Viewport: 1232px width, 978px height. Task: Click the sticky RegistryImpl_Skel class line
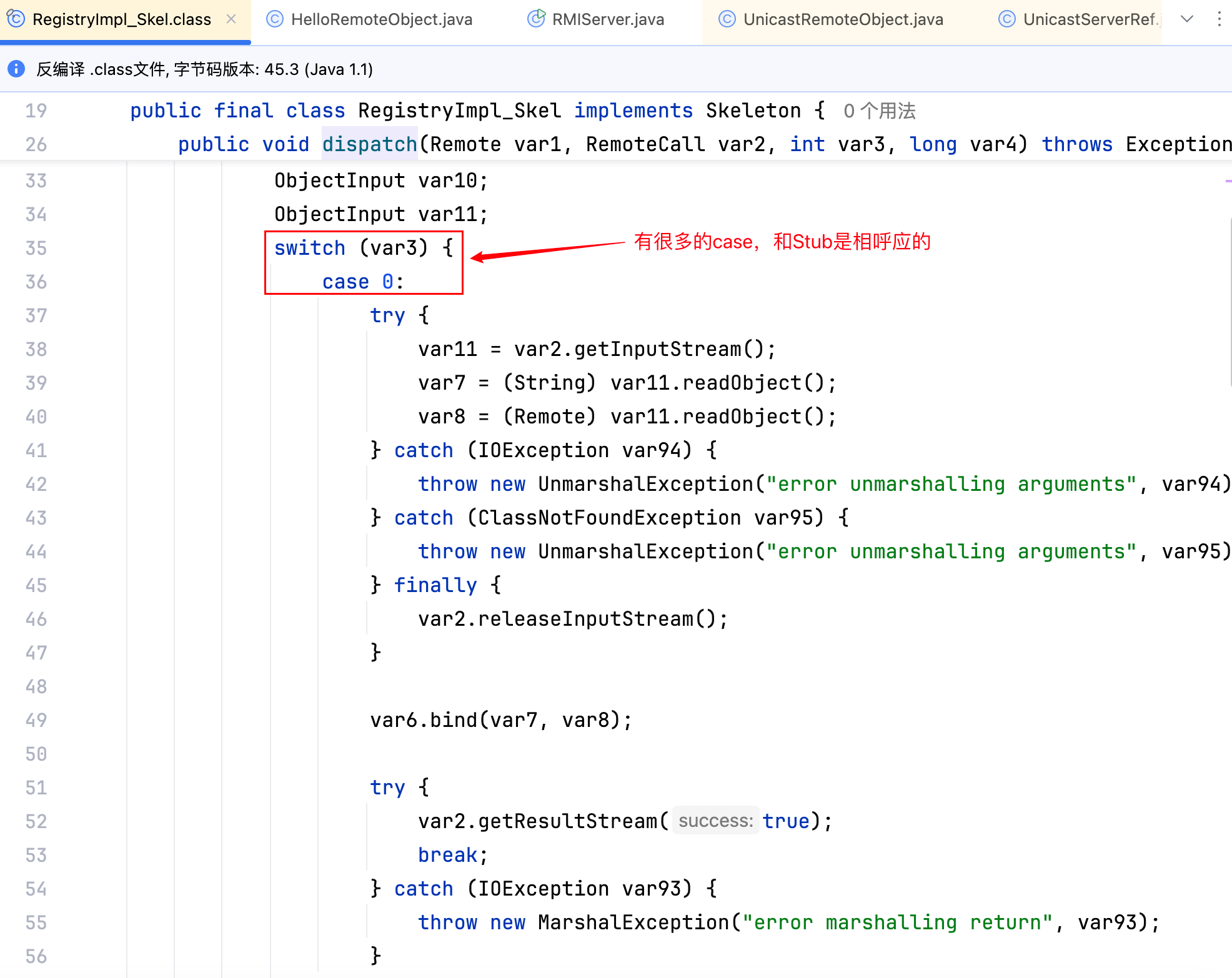pyautogui.click(x=459, y=111)
